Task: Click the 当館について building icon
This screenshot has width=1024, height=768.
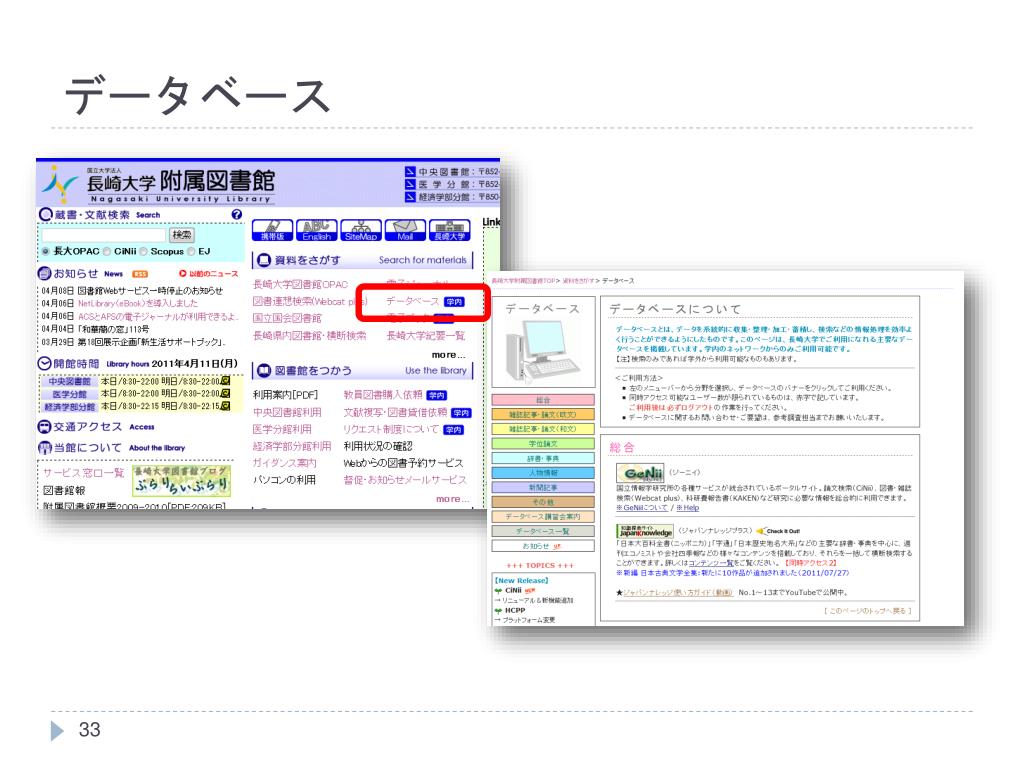Action: [44, 448]
